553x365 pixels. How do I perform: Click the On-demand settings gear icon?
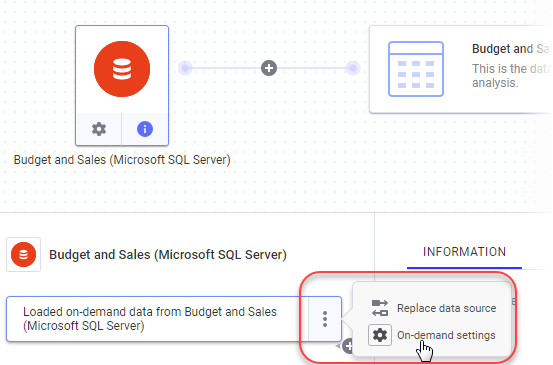[x=380, y=335]
